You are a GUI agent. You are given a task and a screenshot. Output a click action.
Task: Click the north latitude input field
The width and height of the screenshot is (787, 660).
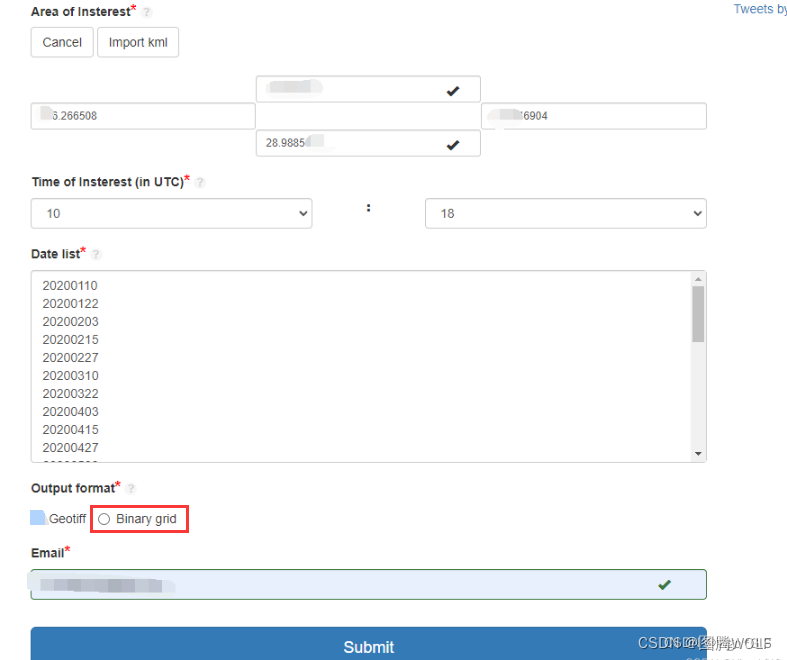point(368,89)
